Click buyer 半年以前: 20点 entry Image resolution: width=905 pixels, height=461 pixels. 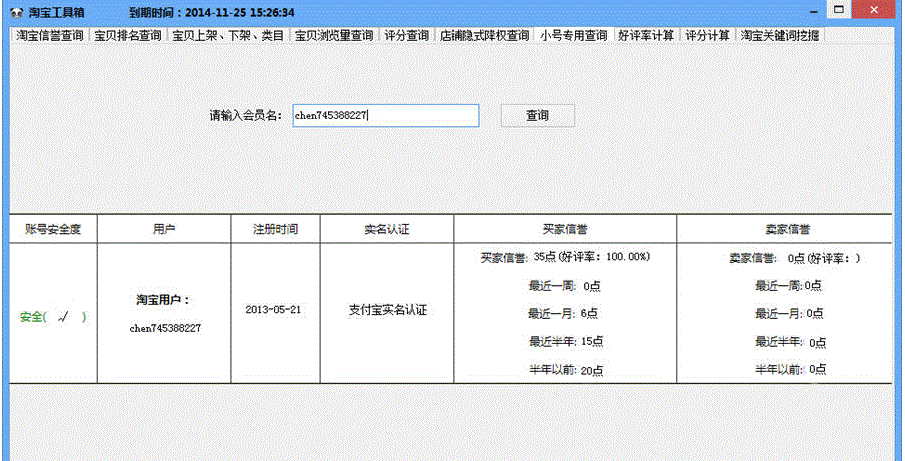[565, 370]
